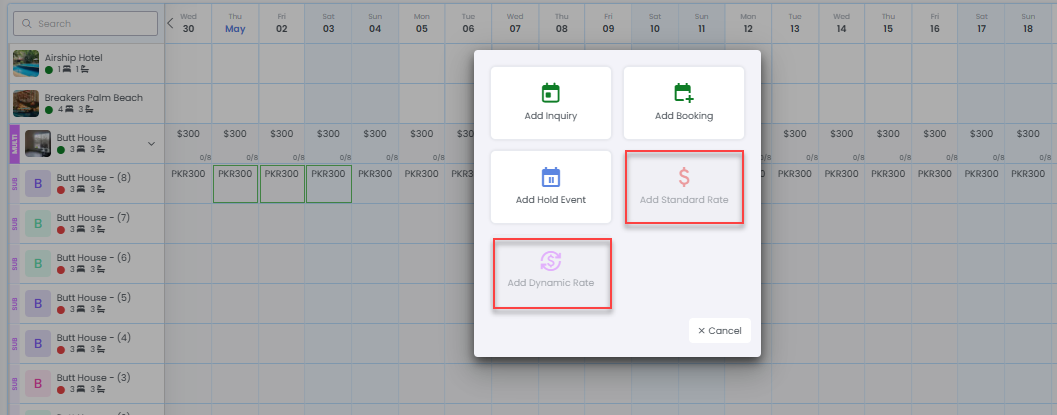This screenshot has width=1057, height=415.
Task: Click the Add Inquiry label in the dialog
Action: (x=551, y=116)
